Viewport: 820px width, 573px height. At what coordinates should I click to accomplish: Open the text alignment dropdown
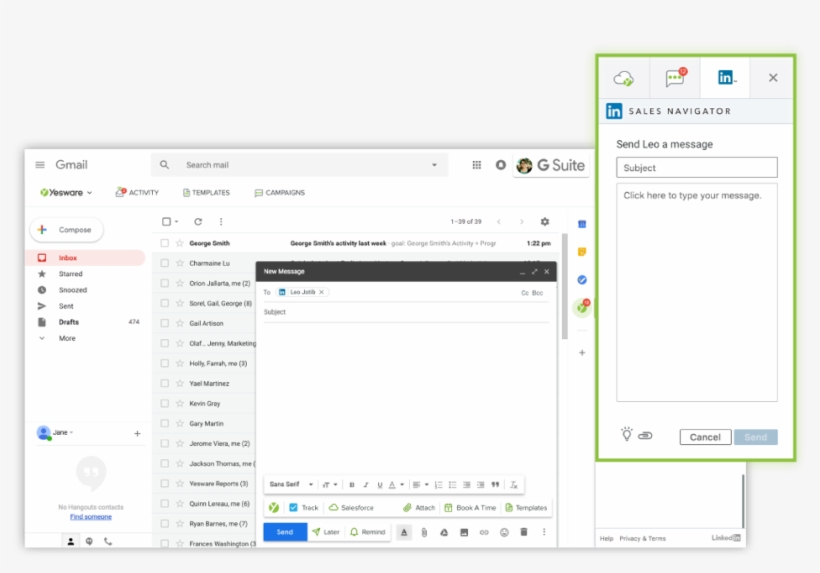420,485
